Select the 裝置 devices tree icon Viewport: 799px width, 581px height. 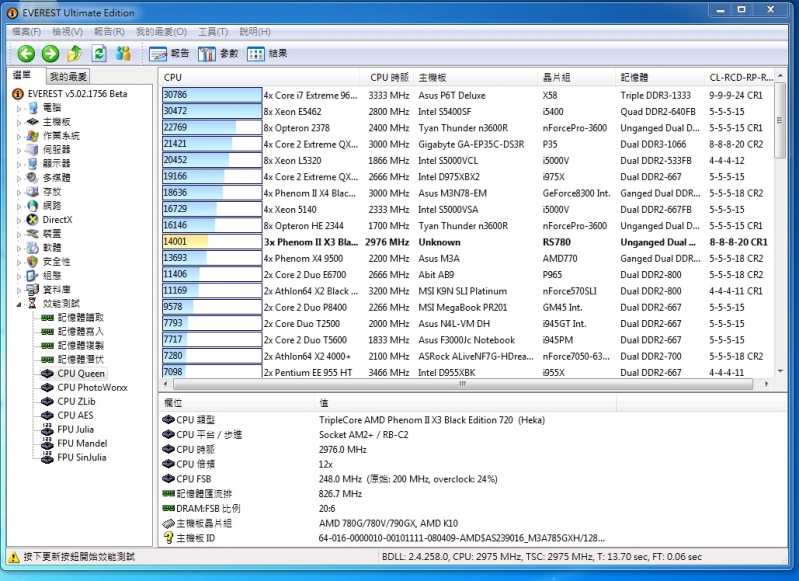point(33,233)
